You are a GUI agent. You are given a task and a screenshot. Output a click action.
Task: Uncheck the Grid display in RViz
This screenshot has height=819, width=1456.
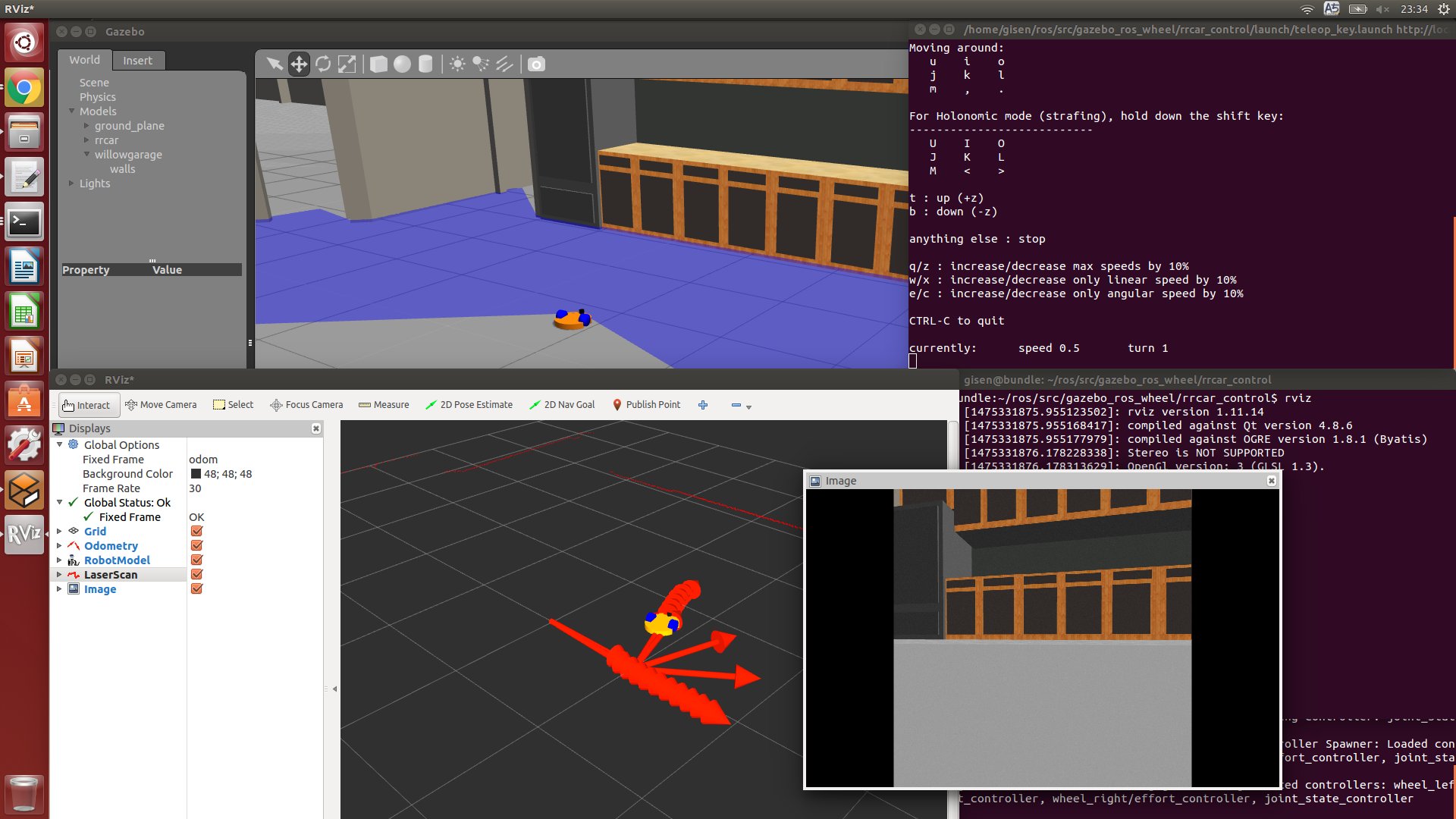click(x=196, y=531)
